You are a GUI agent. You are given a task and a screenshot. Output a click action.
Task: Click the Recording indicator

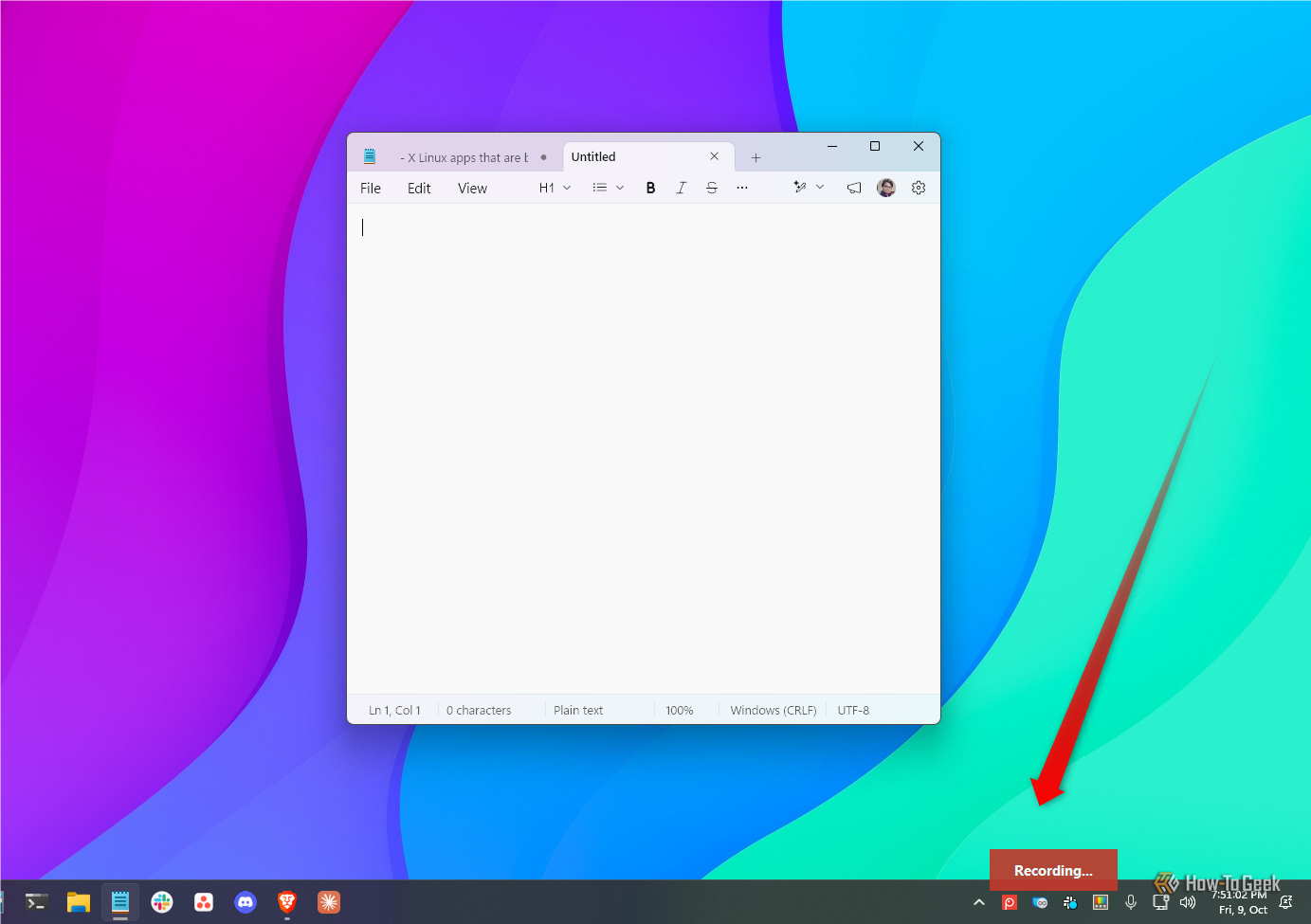click(x=1053, y=870)
